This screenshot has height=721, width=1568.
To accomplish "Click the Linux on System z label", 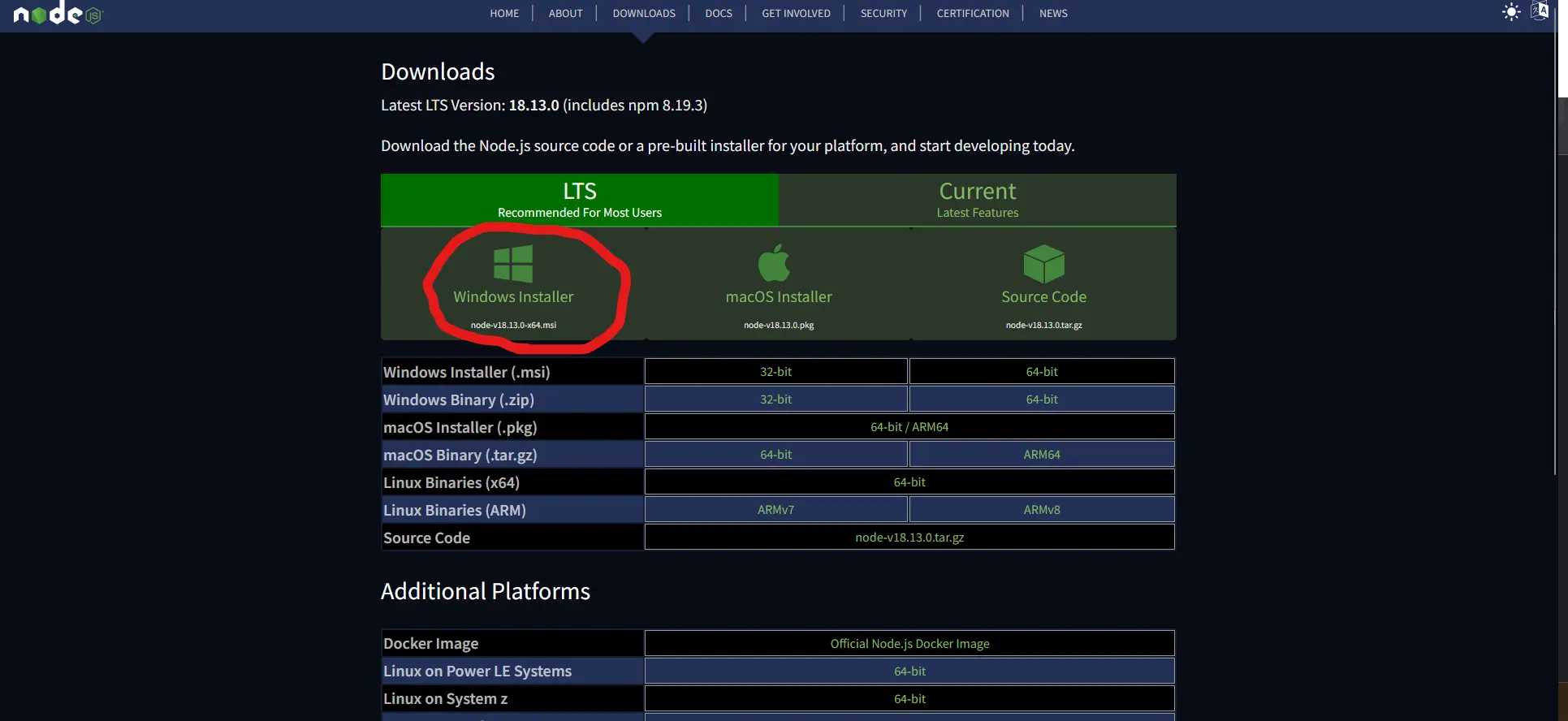I will (x=445, y=698).
